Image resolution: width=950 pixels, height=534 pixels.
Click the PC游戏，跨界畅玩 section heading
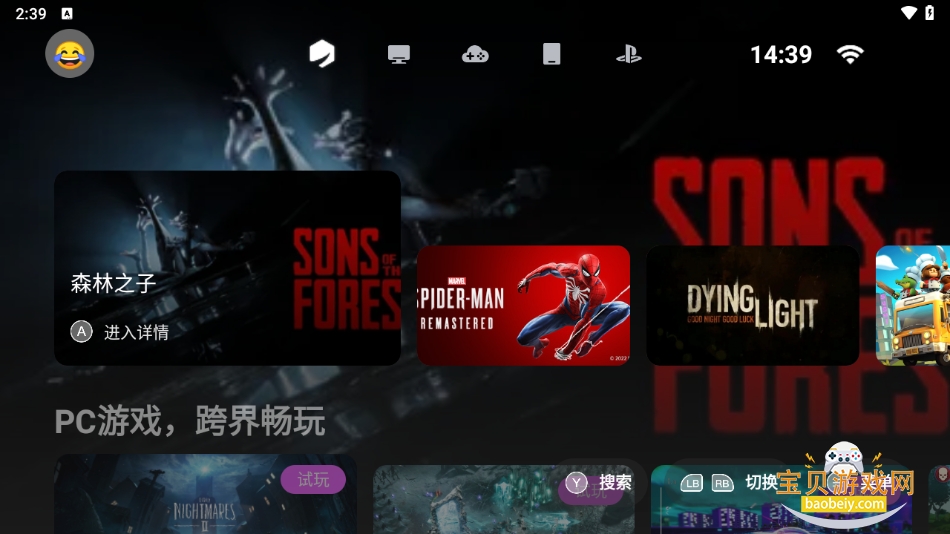pos(190,421)
